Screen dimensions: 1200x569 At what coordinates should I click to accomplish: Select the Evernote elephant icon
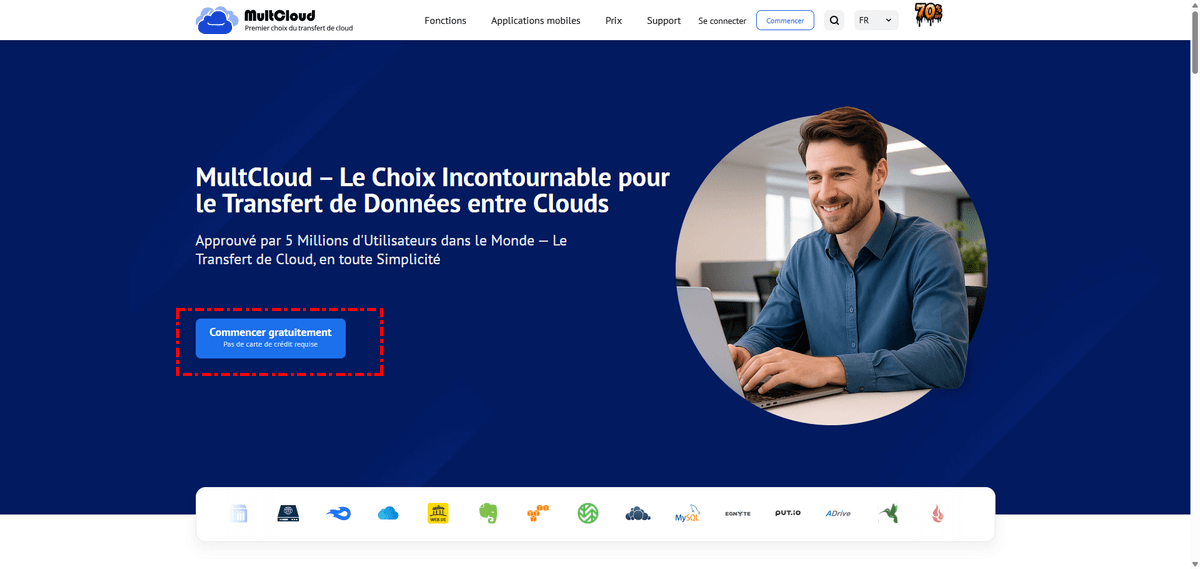(x=488, y=514)
